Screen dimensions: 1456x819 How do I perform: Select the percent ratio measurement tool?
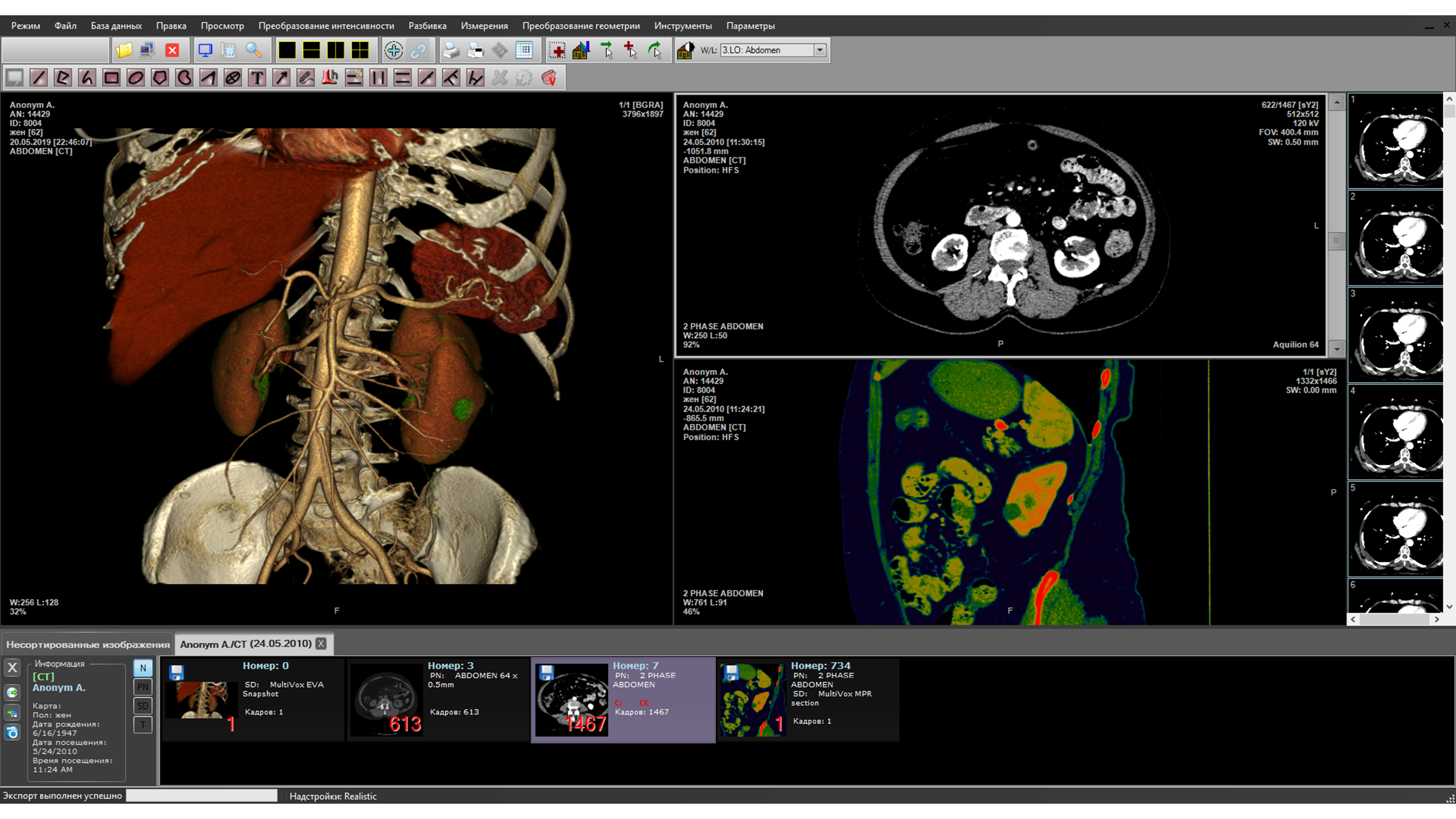coord(355,78)
